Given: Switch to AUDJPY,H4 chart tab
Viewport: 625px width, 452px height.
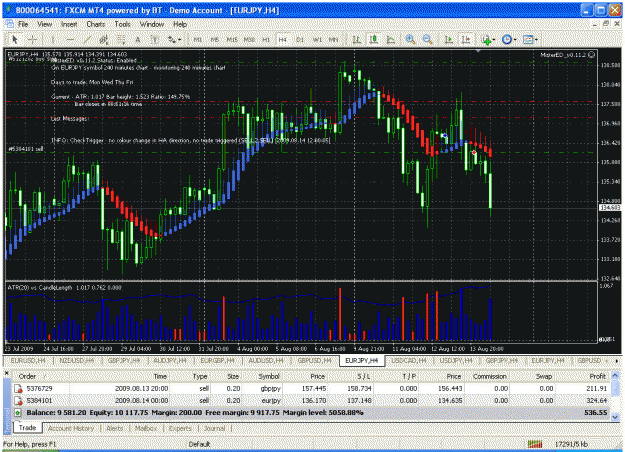Looking at the screenshot, I should coord(170,360).
